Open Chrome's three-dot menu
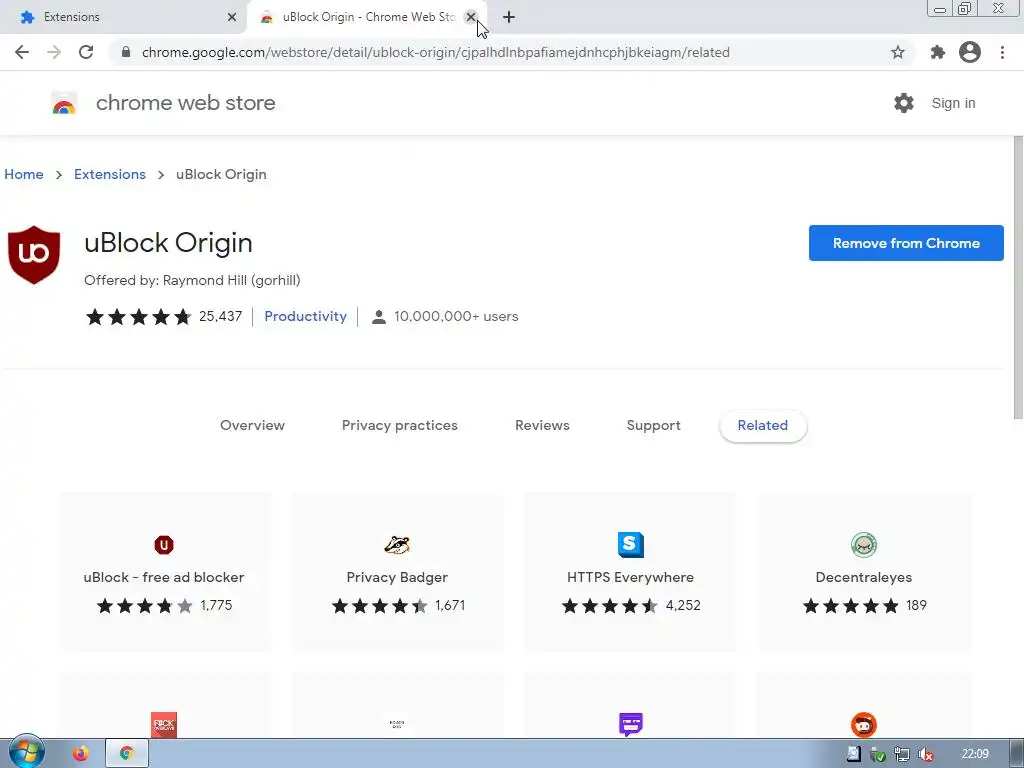This screenshot has width=1024, height=768. [x=1002, y=52]
